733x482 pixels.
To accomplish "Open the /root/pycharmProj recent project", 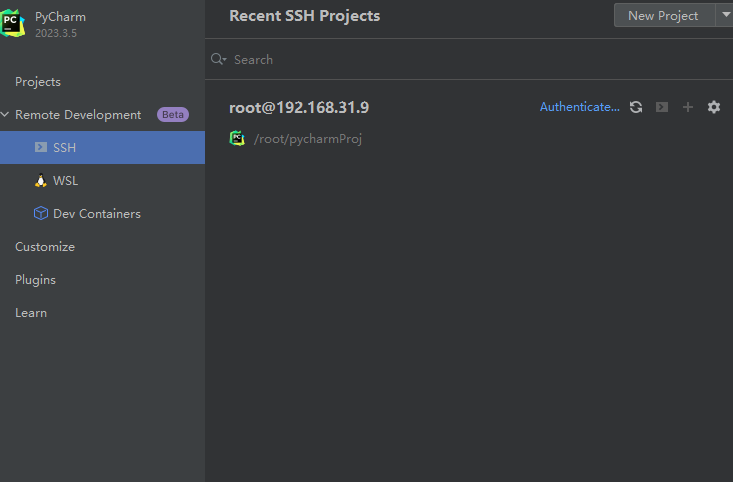I will [x=308, y=139].
